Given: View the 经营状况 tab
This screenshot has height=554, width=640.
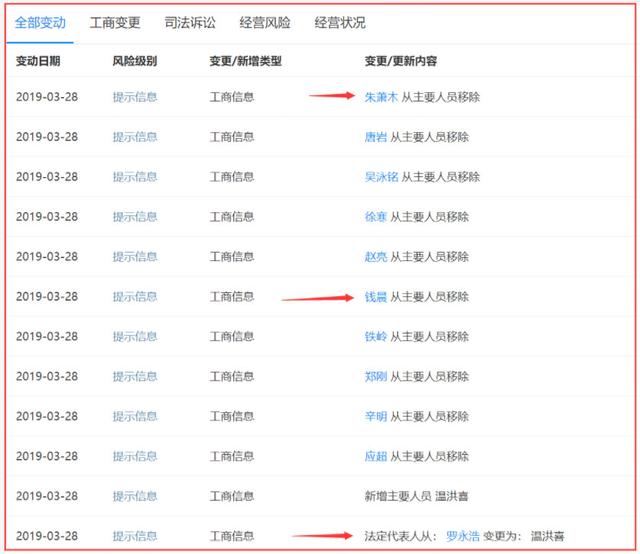Looking at the screenshot, I should click(340, 22).
